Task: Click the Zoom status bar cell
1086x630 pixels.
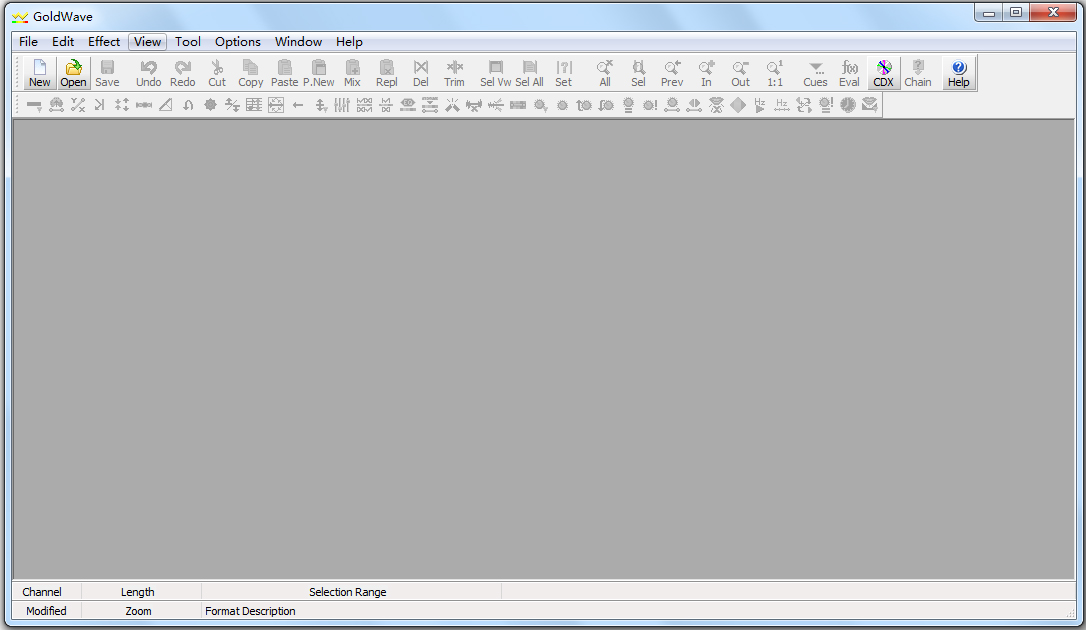Action: (x=139, y=611)
